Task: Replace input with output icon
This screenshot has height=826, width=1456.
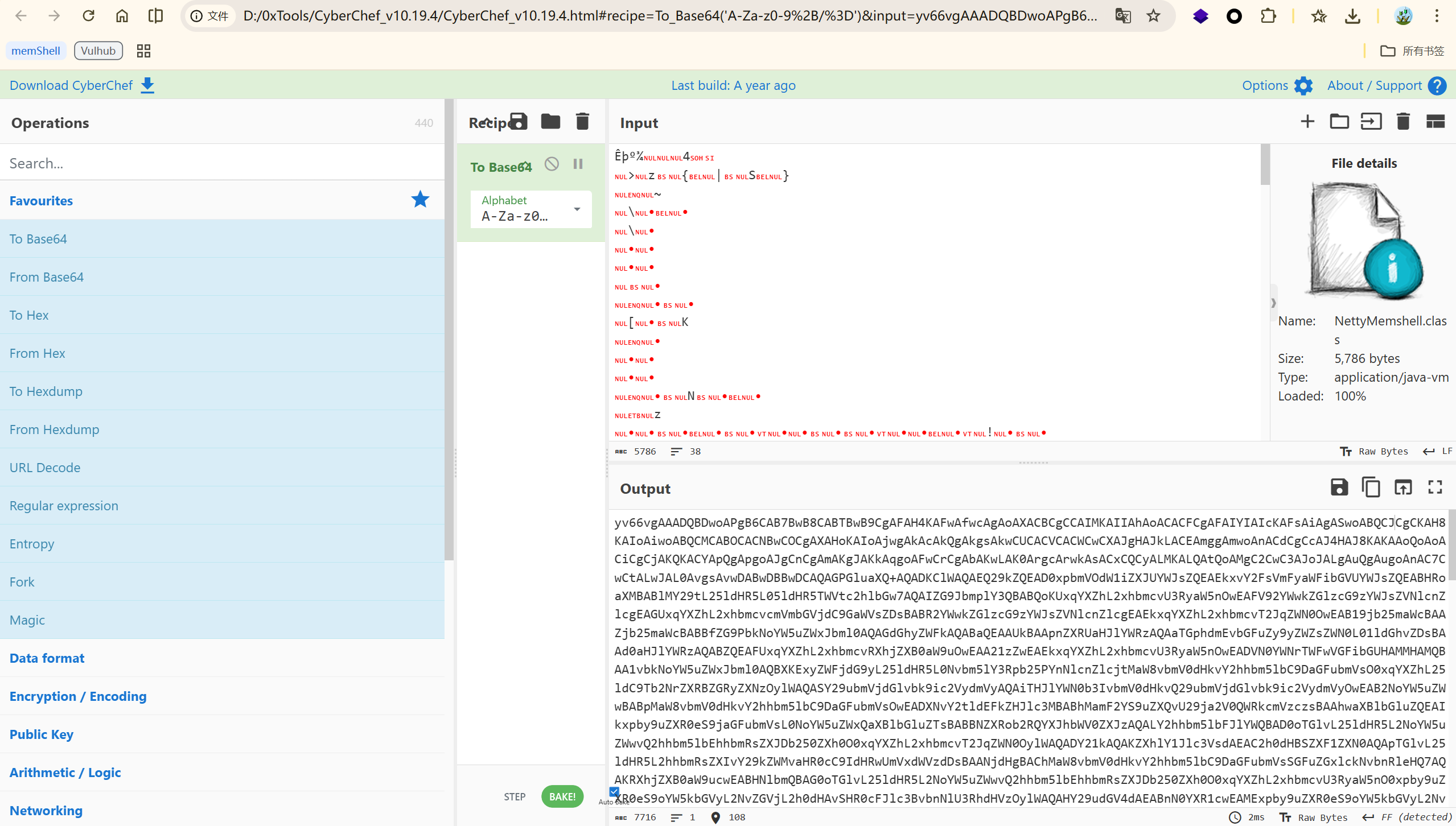Action: point(1402,488)
